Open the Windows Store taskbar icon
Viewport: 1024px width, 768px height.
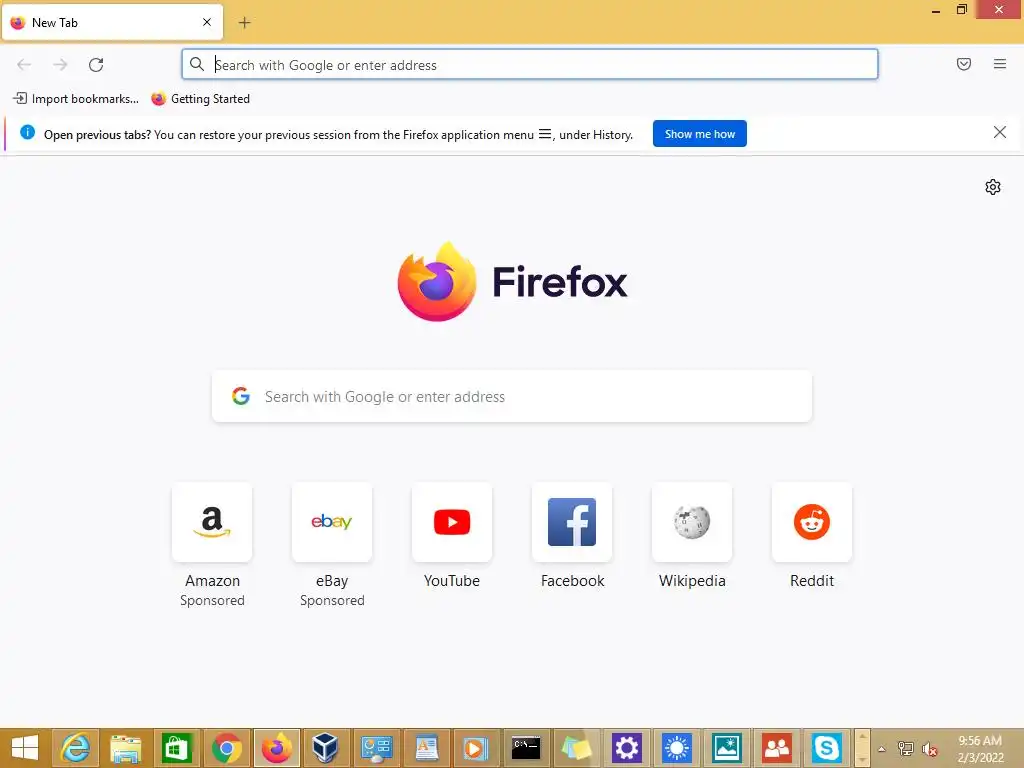tap(176, 748)
